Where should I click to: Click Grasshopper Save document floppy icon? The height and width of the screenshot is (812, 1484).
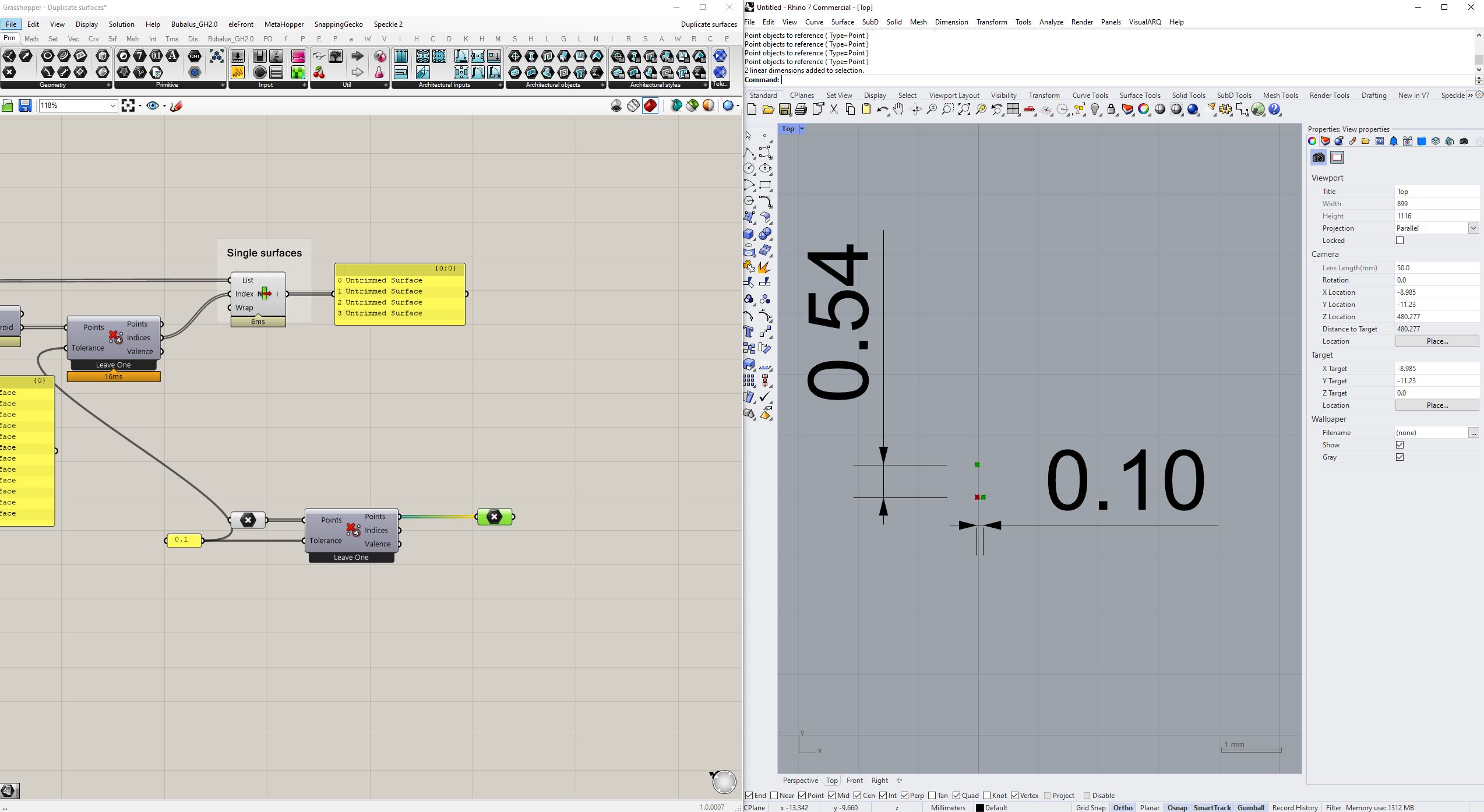(x=25, y=105)
